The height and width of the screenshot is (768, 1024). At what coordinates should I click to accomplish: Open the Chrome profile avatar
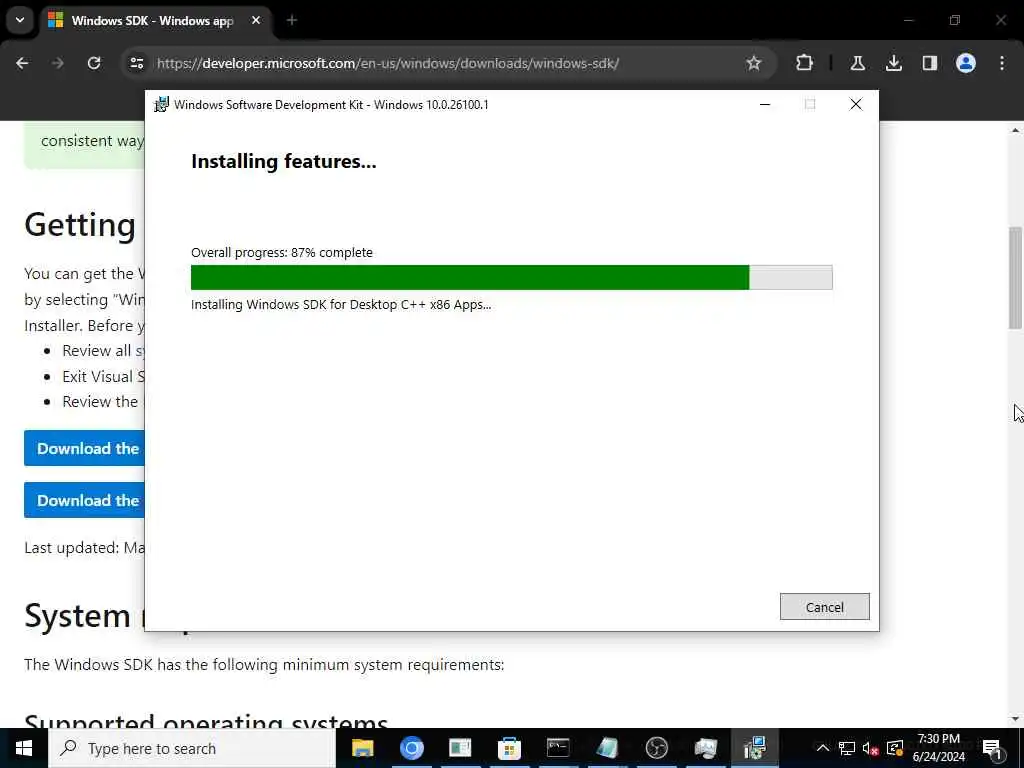tap(966, 63)
